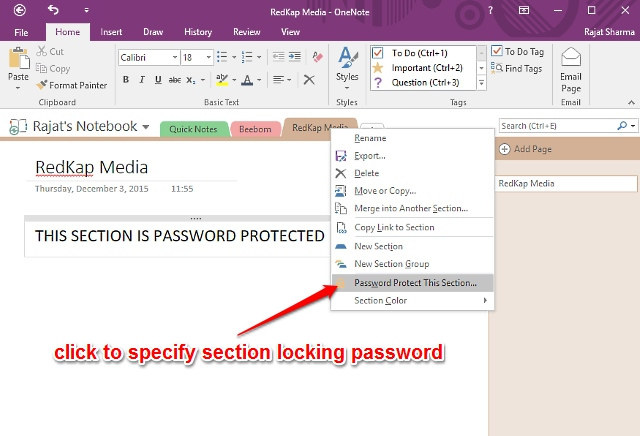Apply the Important (Ctrl+2) star tag
The height and width of the screenshot is (436, 640).
[x=422, y=68]
